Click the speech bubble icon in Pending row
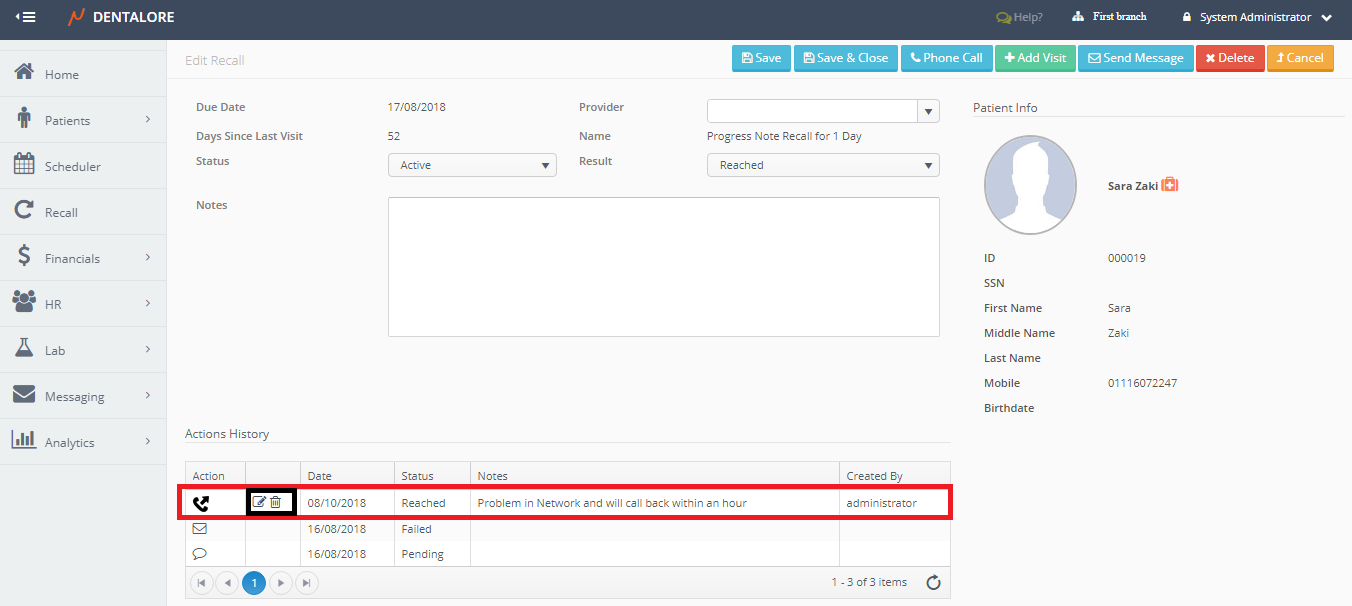Image resolution: width=1352 pixels, height=606 pixels. [x=199, y=553]
